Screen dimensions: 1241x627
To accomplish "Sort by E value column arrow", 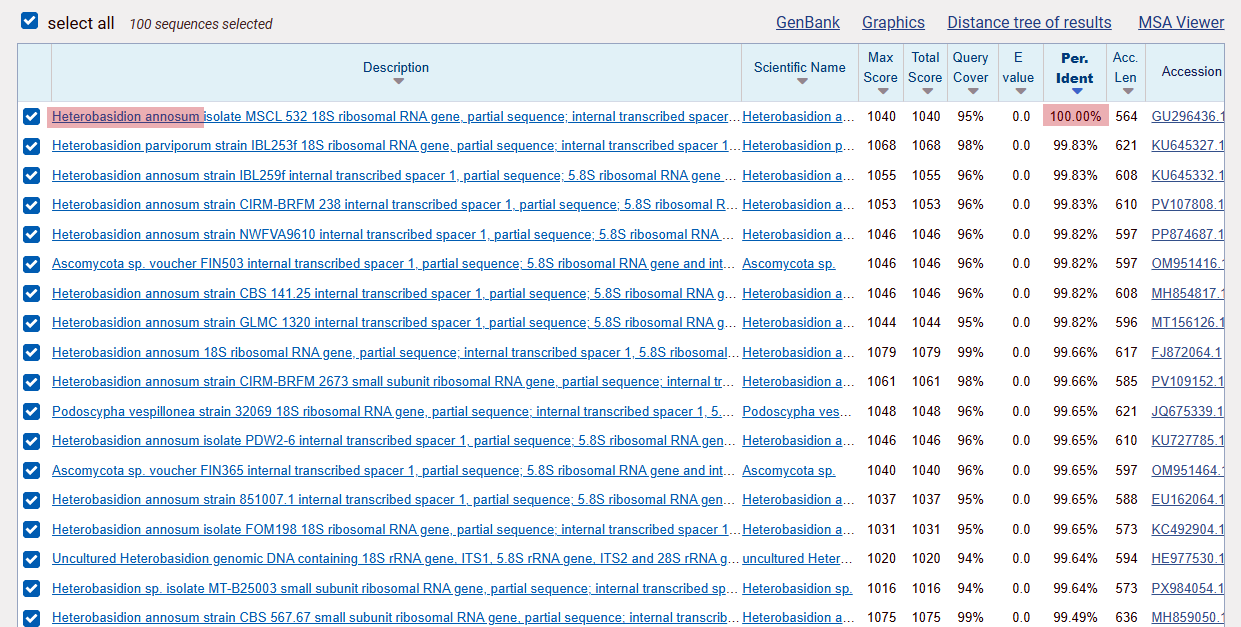I will [x=1019, y=92].
